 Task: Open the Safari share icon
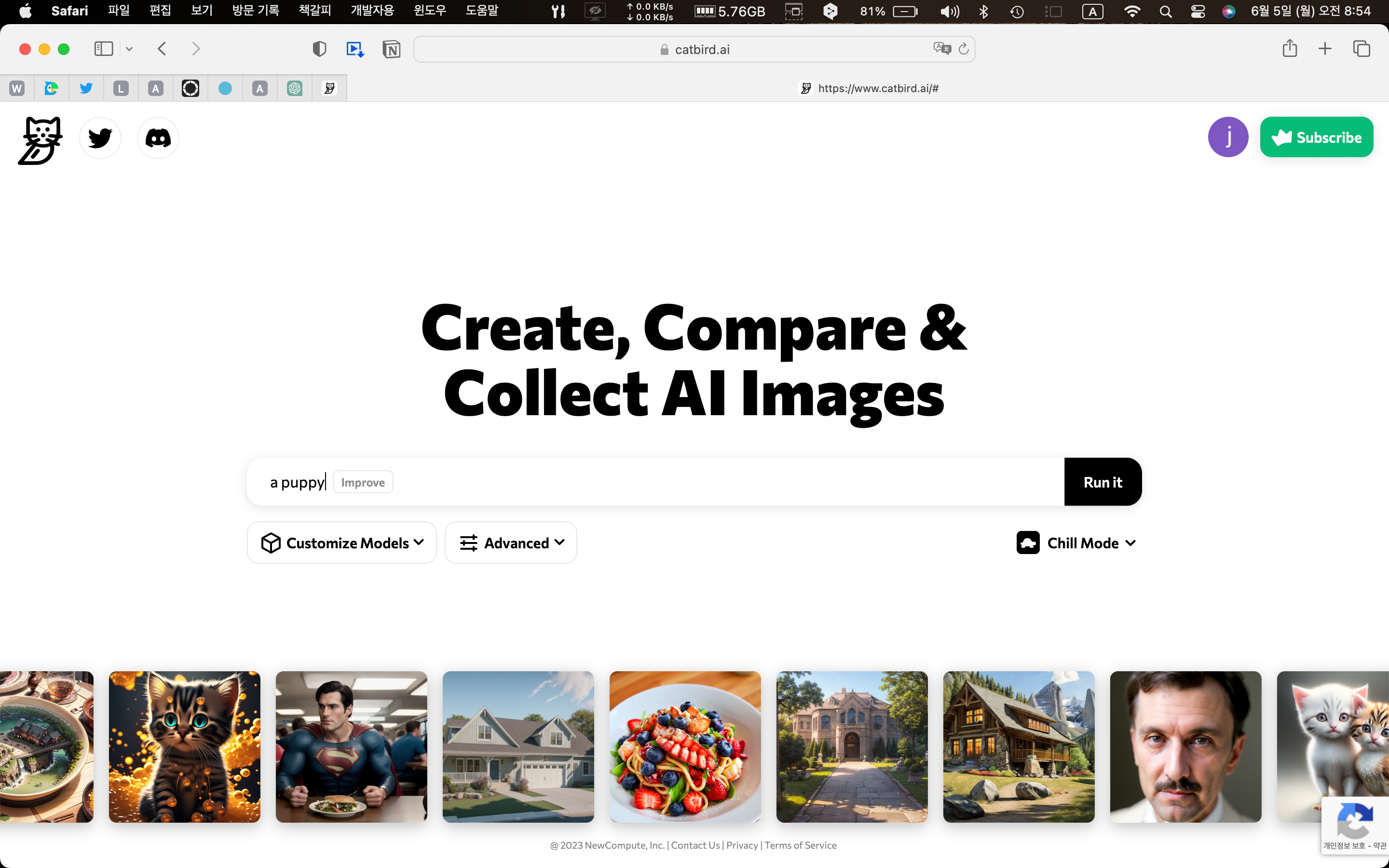click(1289, 49)
